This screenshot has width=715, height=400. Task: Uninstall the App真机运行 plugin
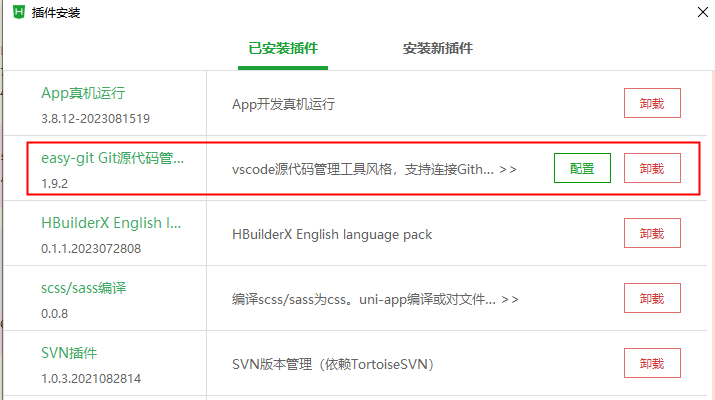652,103
